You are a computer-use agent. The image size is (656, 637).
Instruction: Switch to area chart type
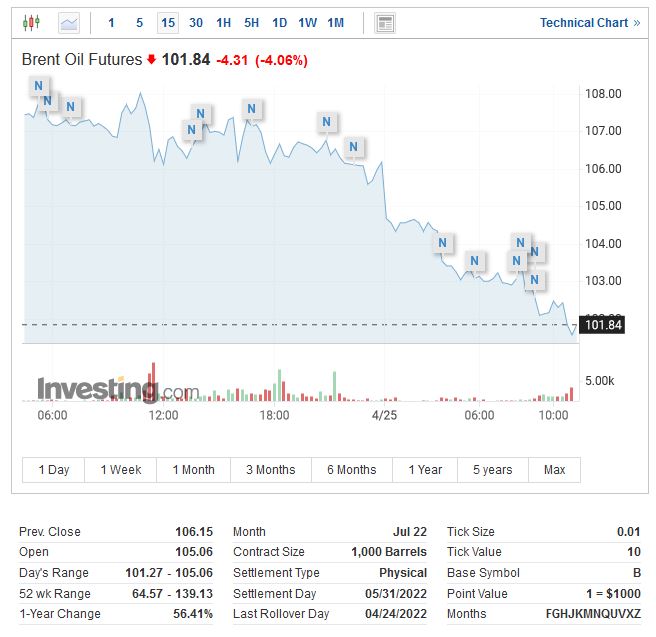pyautogui.click(x=69, y=22)
